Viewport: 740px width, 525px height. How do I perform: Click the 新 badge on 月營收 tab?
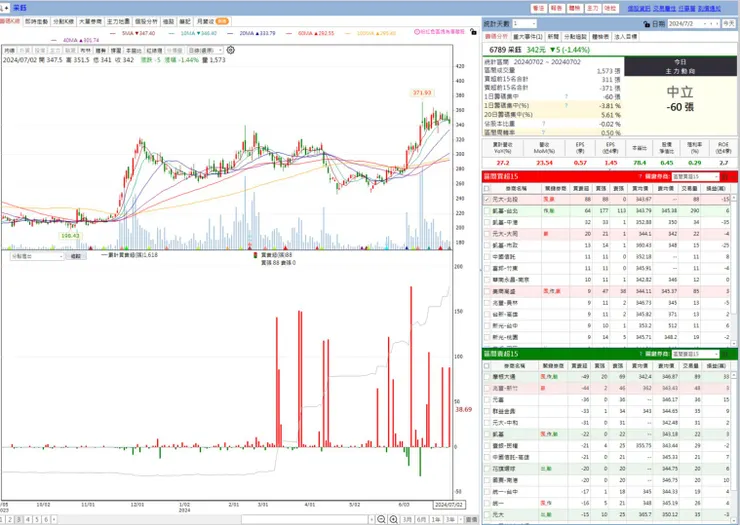222,21
